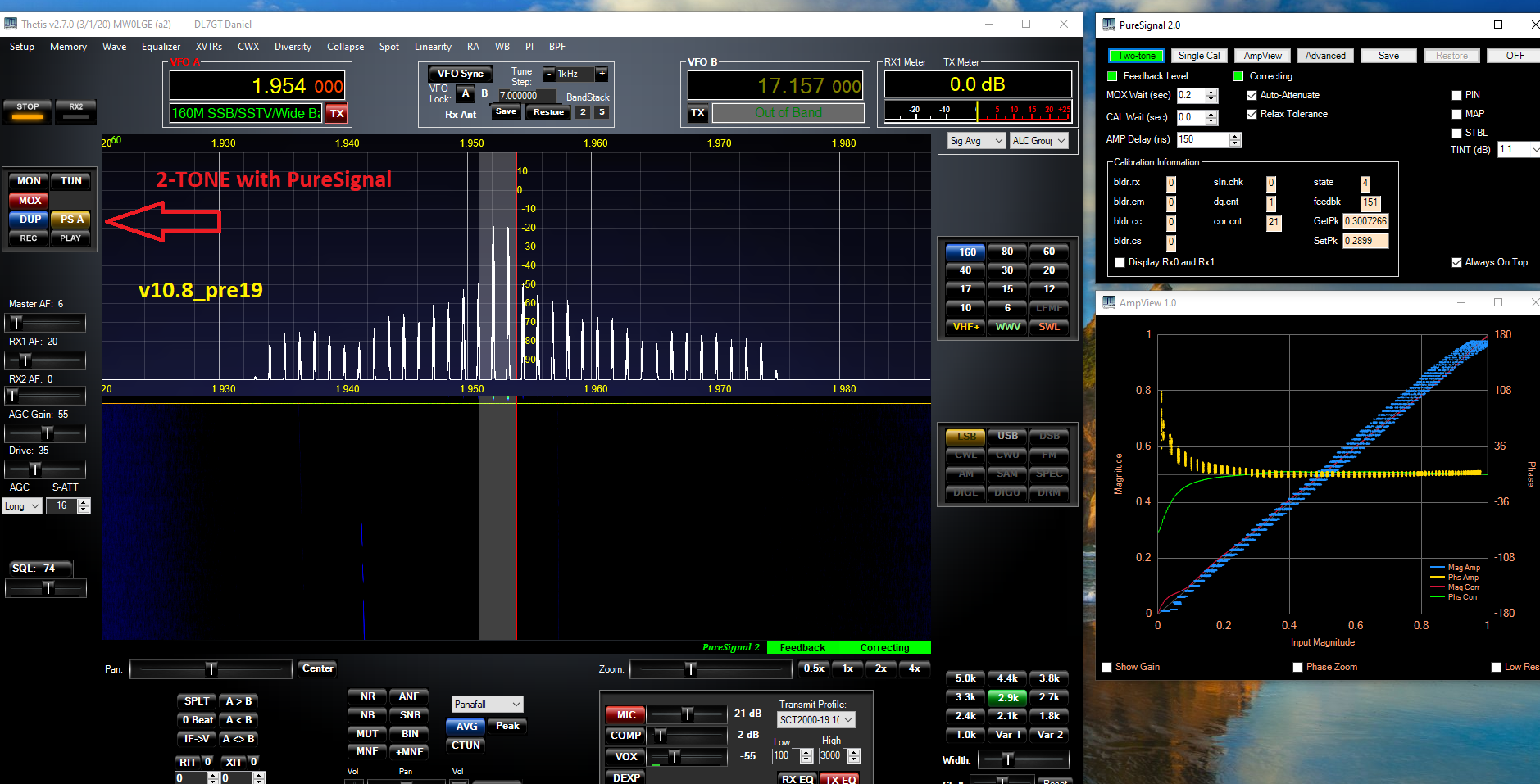Image resolution: width=1540 pixels, height=784 pixels.
Task: Click the STOP power button
Action: (28, 111)
